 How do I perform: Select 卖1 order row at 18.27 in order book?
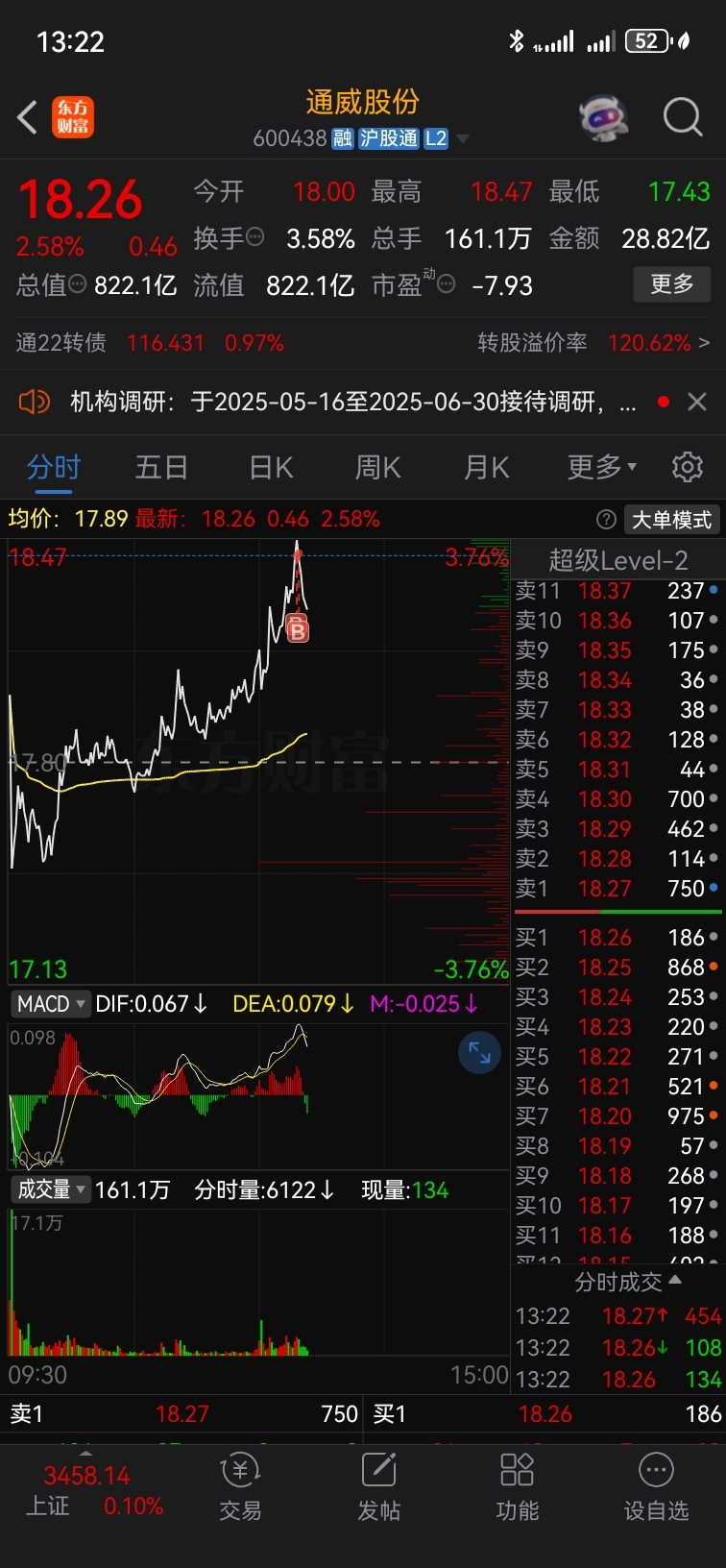(617, 889)
